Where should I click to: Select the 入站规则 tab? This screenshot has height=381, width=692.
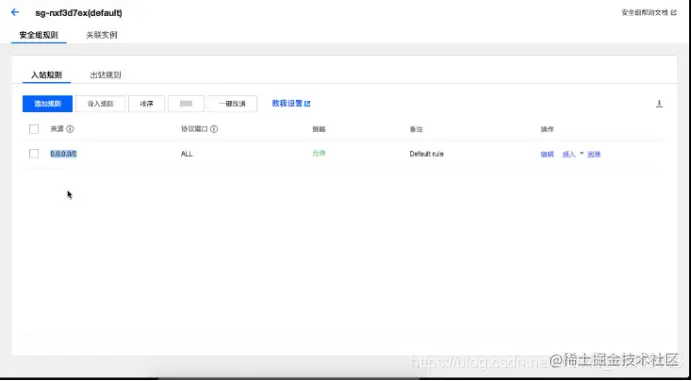point(46,75)
